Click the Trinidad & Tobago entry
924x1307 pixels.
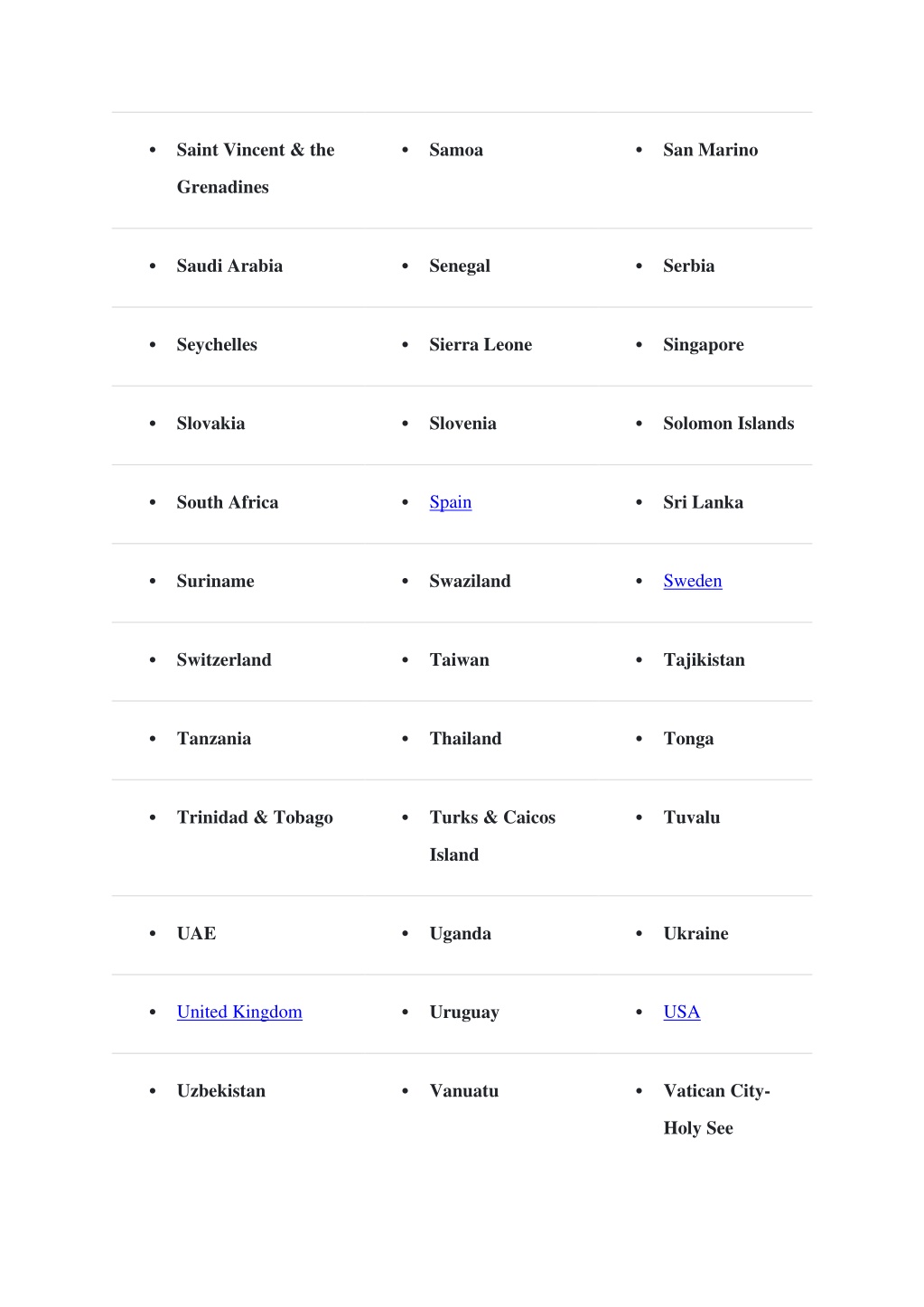click(x=255, y=817)
